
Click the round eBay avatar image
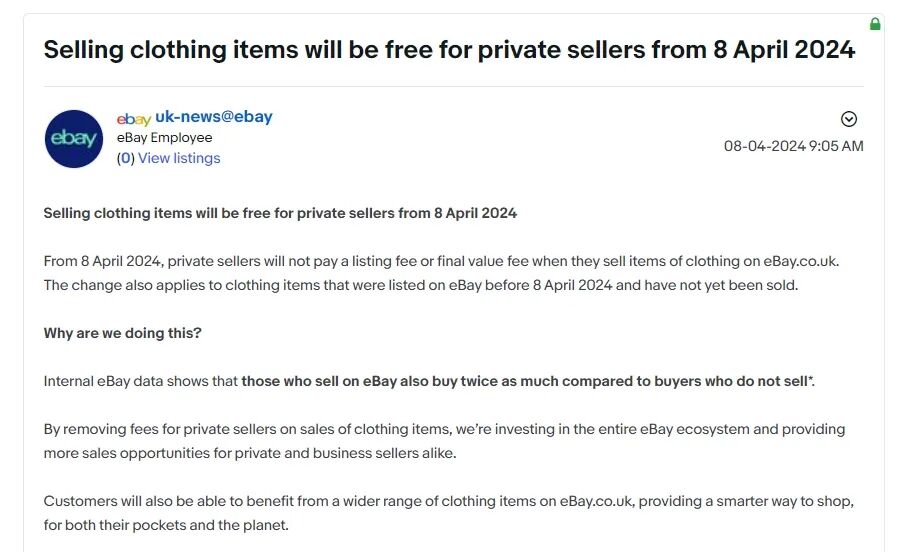(x=74, y=139)
